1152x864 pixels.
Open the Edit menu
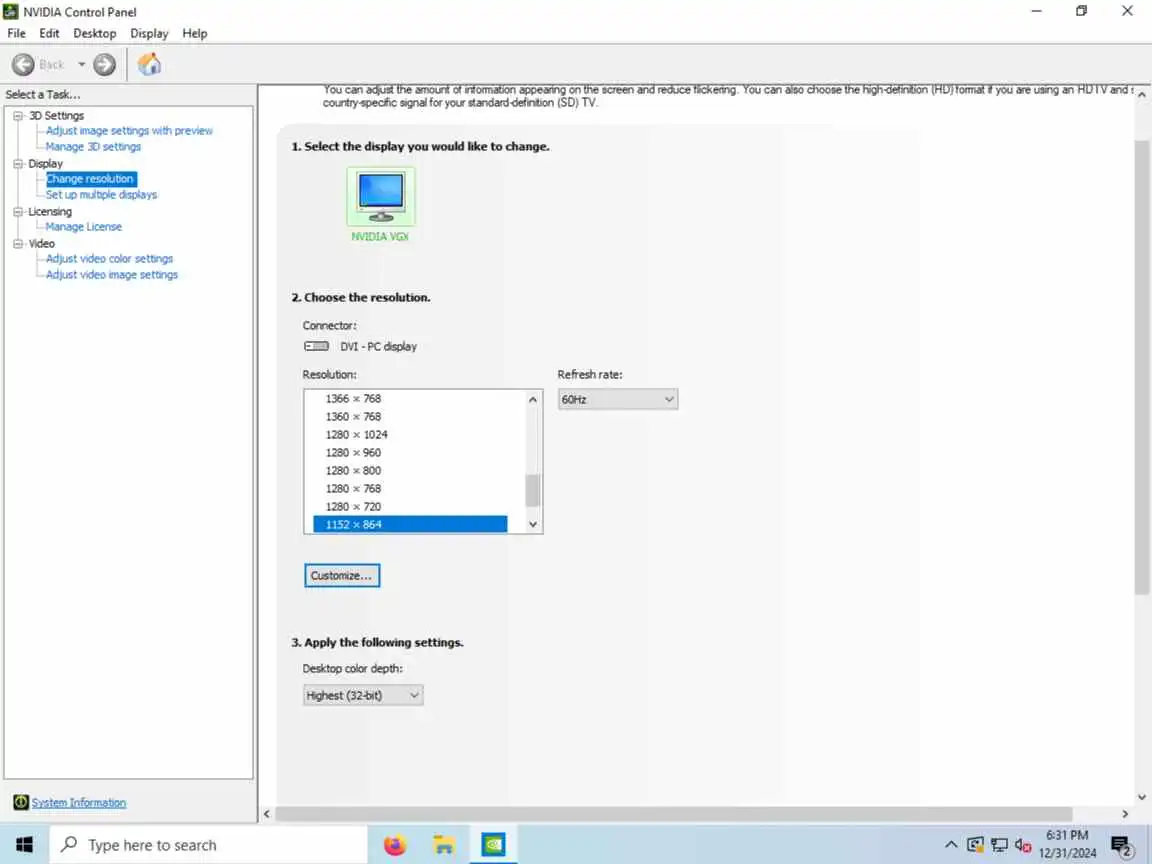click(49, 33)
